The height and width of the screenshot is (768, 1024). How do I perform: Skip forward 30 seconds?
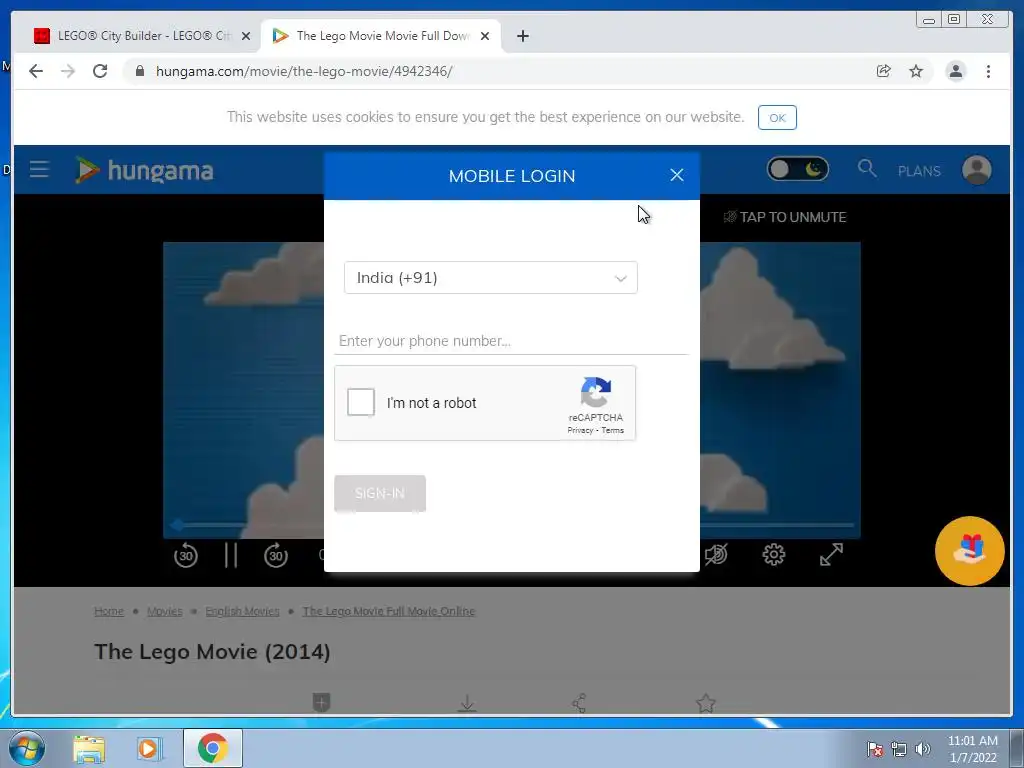tap(276, 556)
